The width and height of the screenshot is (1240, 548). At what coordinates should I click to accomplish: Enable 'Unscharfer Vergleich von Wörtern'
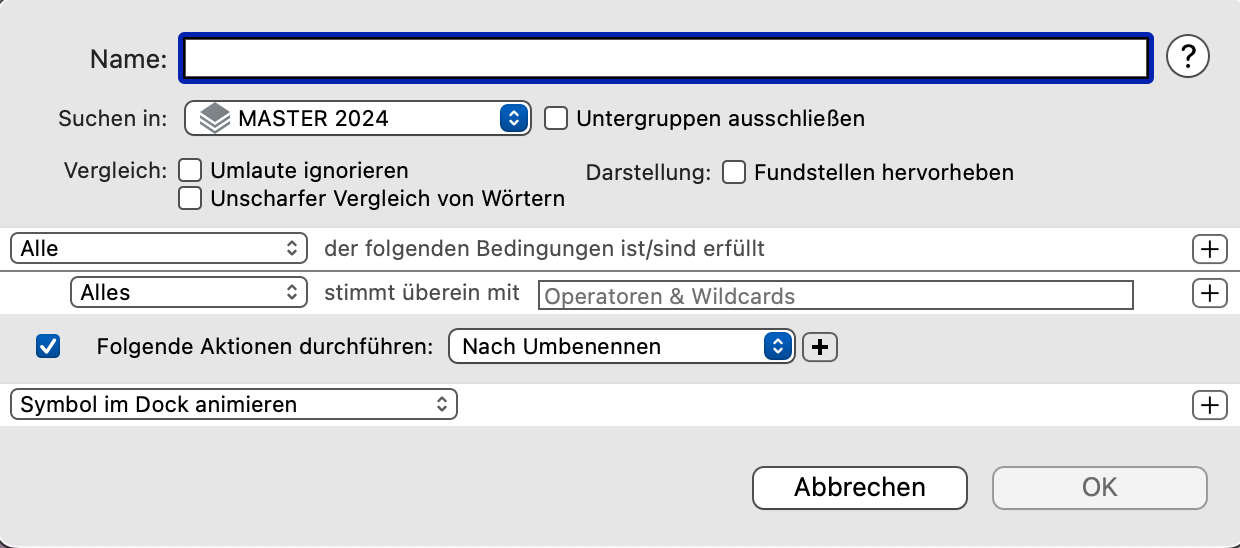coord(190,199)
